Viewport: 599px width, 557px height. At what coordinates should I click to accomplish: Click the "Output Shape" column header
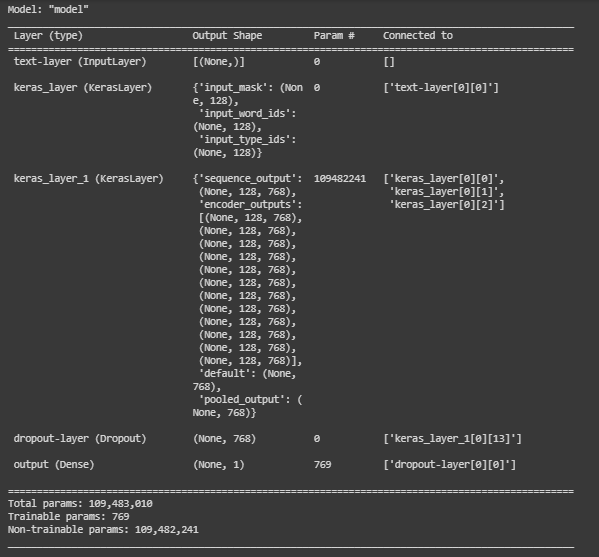227,36
